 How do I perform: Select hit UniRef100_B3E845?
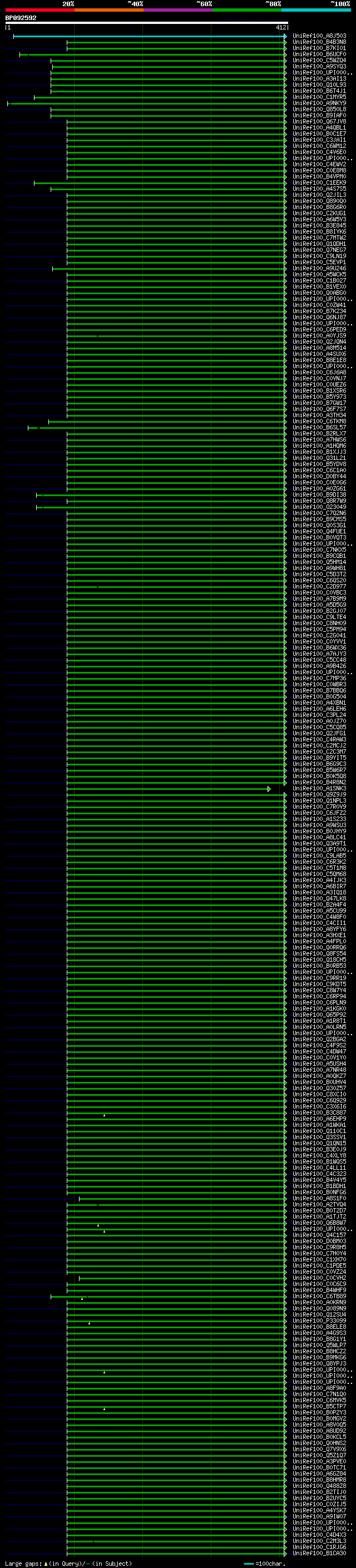[x=319, y=225]
